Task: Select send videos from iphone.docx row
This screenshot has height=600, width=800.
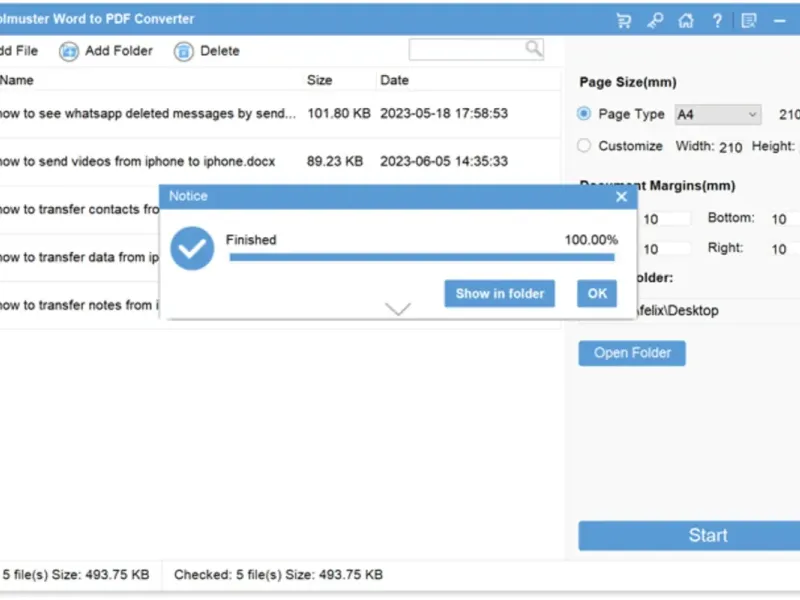Action: [281, 161]
